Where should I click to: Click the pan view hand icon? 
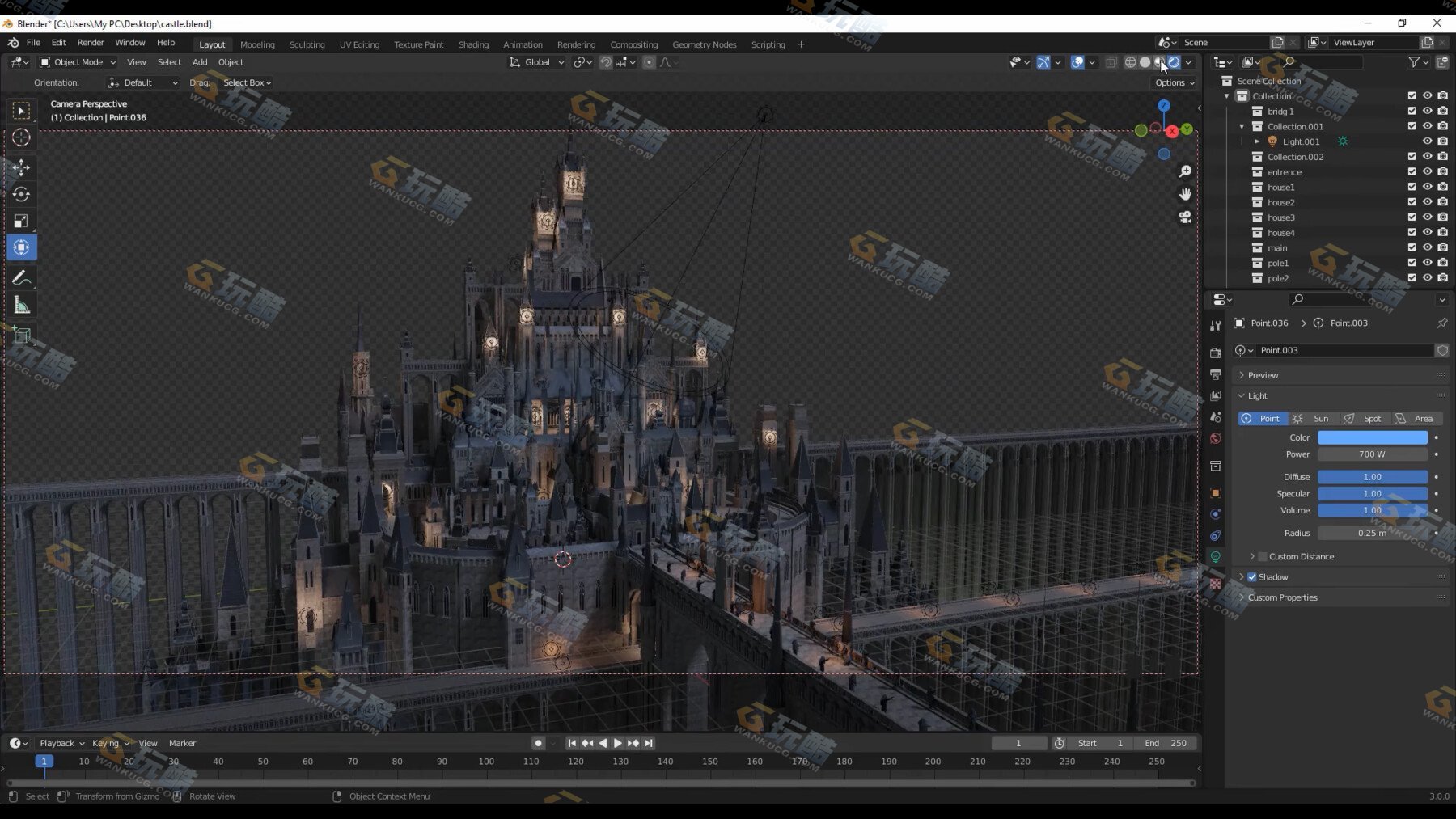click(x=1185, y=194)
